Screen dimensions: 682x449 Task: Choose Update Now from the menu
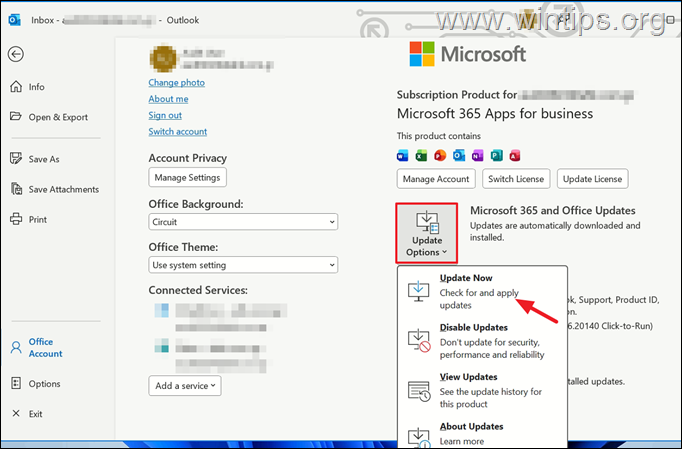pos(482,291)
